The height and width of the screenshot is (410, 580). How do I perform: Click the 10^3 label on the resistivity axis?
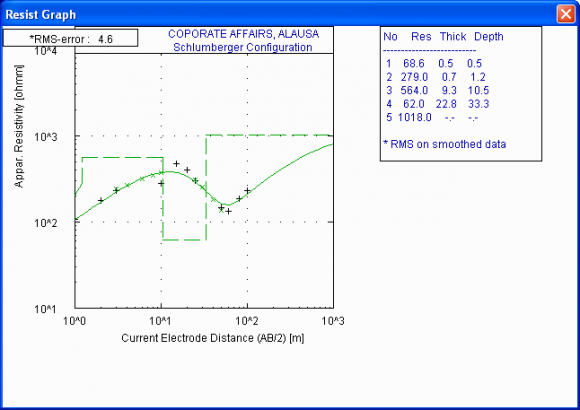click(x=46, y=137)
